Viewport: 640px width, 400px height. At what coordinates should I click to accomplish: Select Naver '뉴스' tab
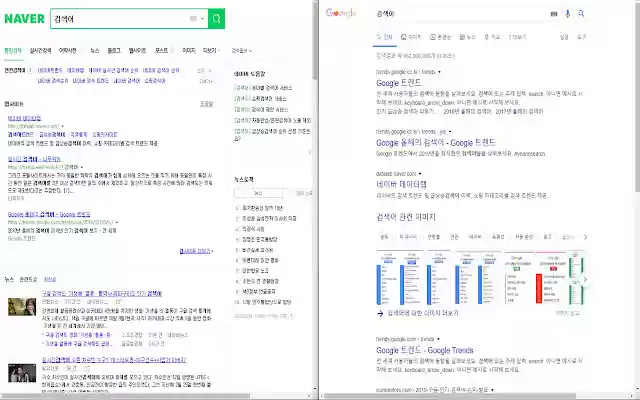click(x=95, y=51)
